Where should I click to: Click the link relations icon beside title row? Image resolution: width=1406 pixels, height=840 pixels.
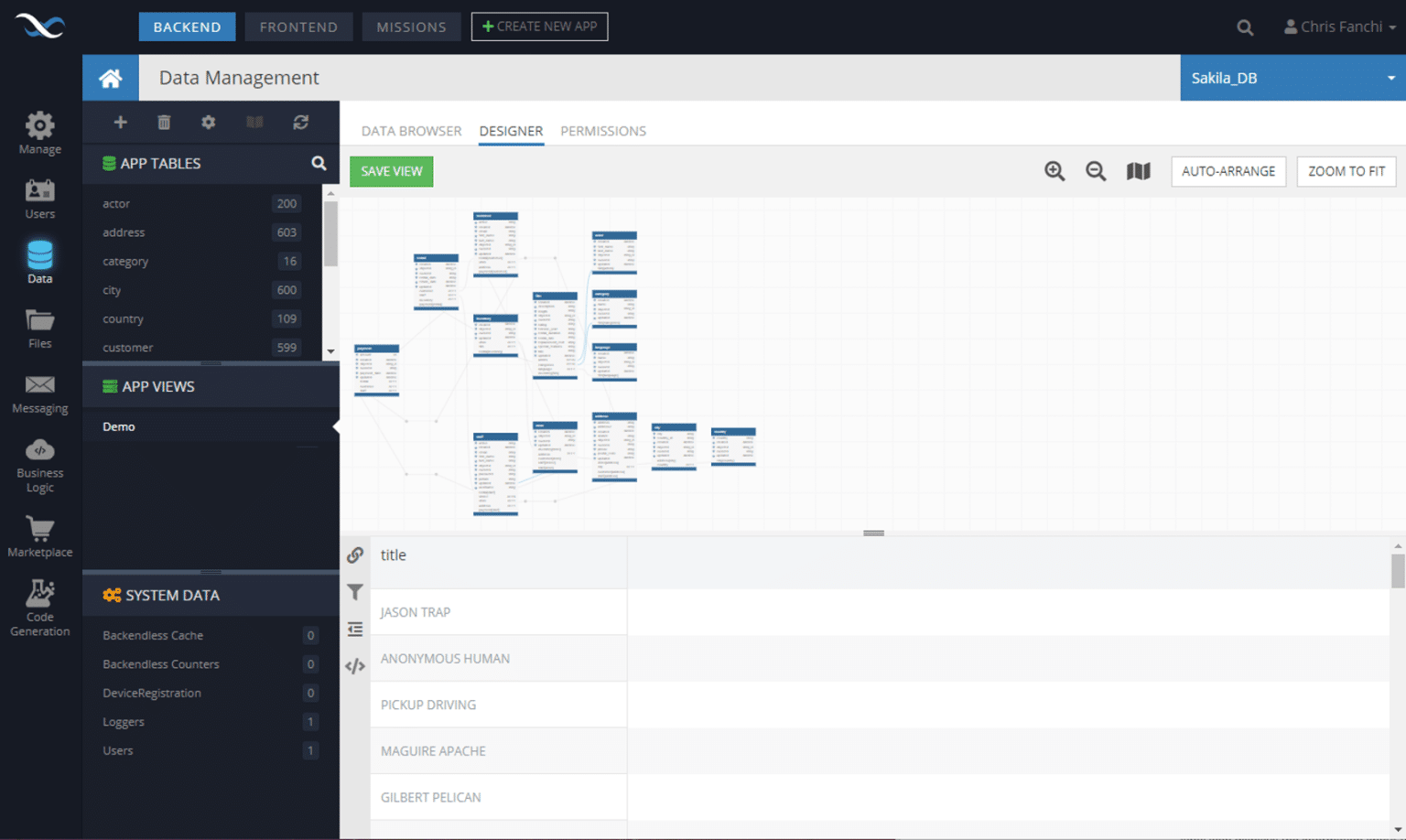(x=355, y=555)
